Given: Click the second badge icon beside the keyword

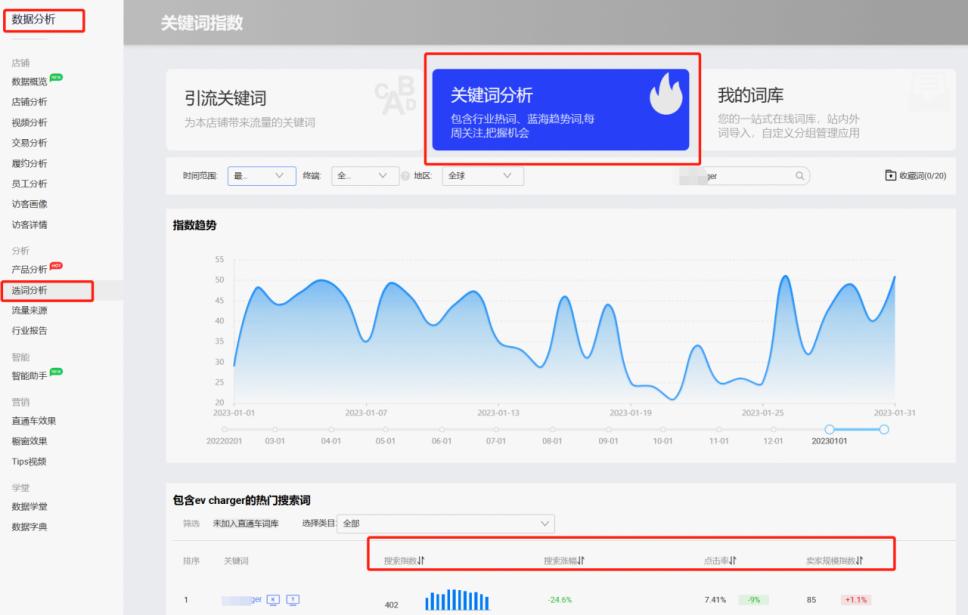Looking at the screenshot, I should 293,598.
